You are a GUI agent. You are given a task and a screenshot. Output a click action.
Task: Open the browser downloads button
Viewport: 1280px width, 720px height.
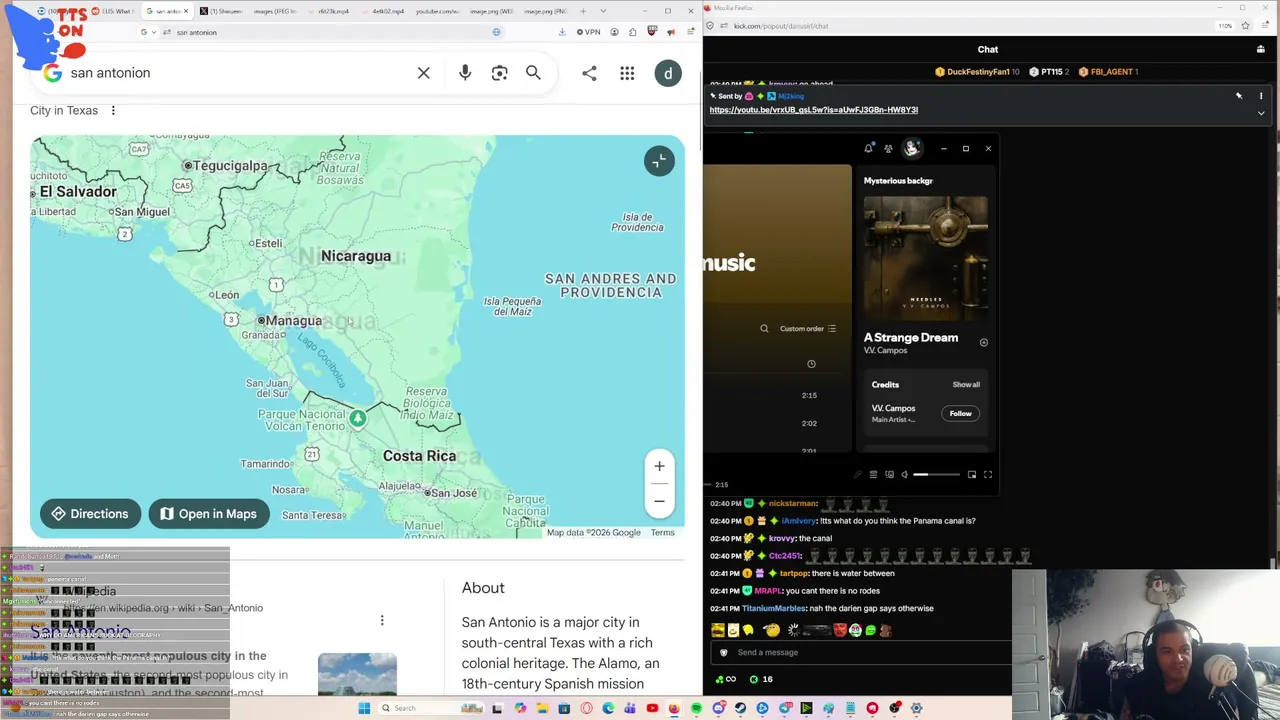[562, 32]
